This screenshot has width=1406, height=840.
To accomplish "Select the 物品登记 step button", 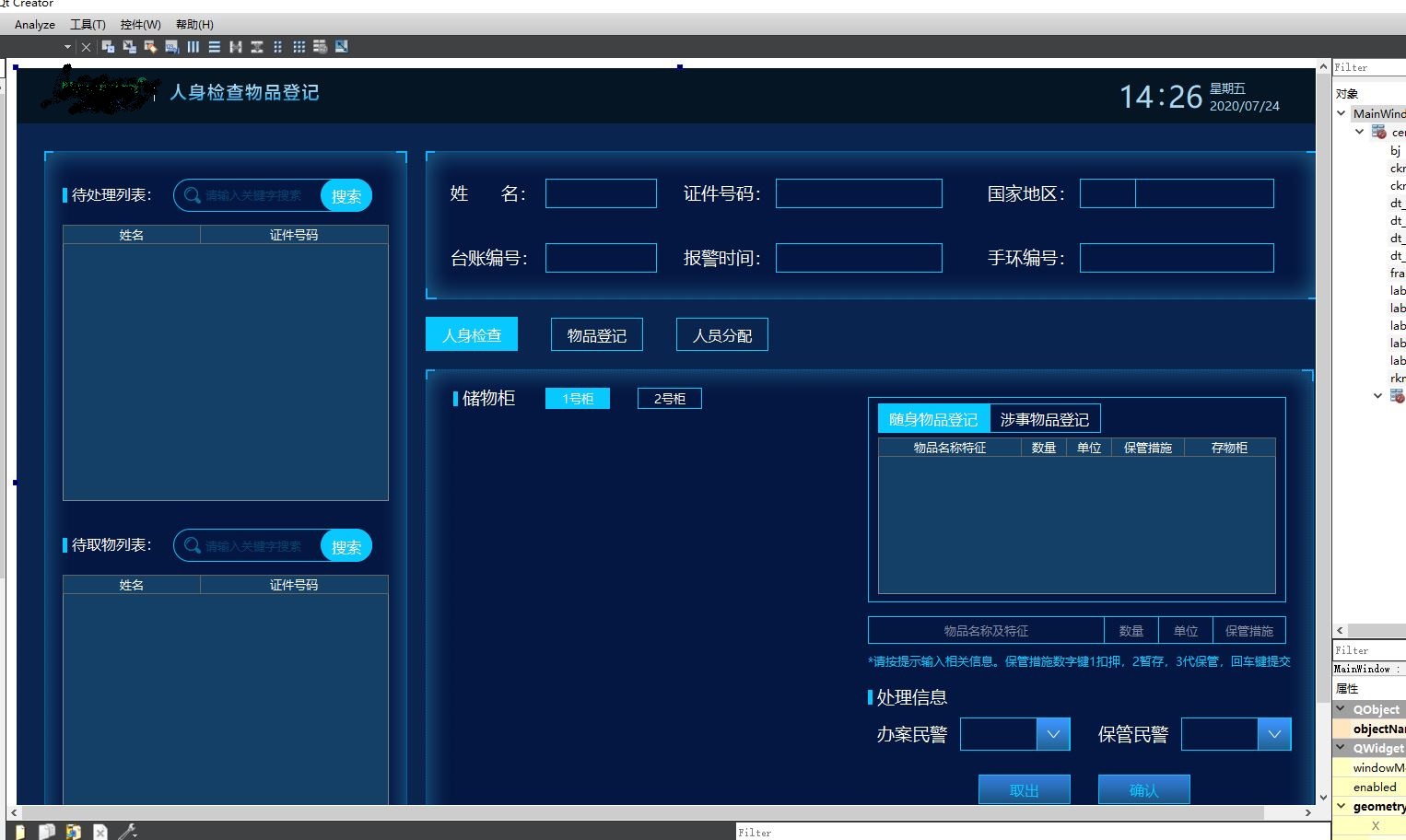I will (x=597, y=334).
